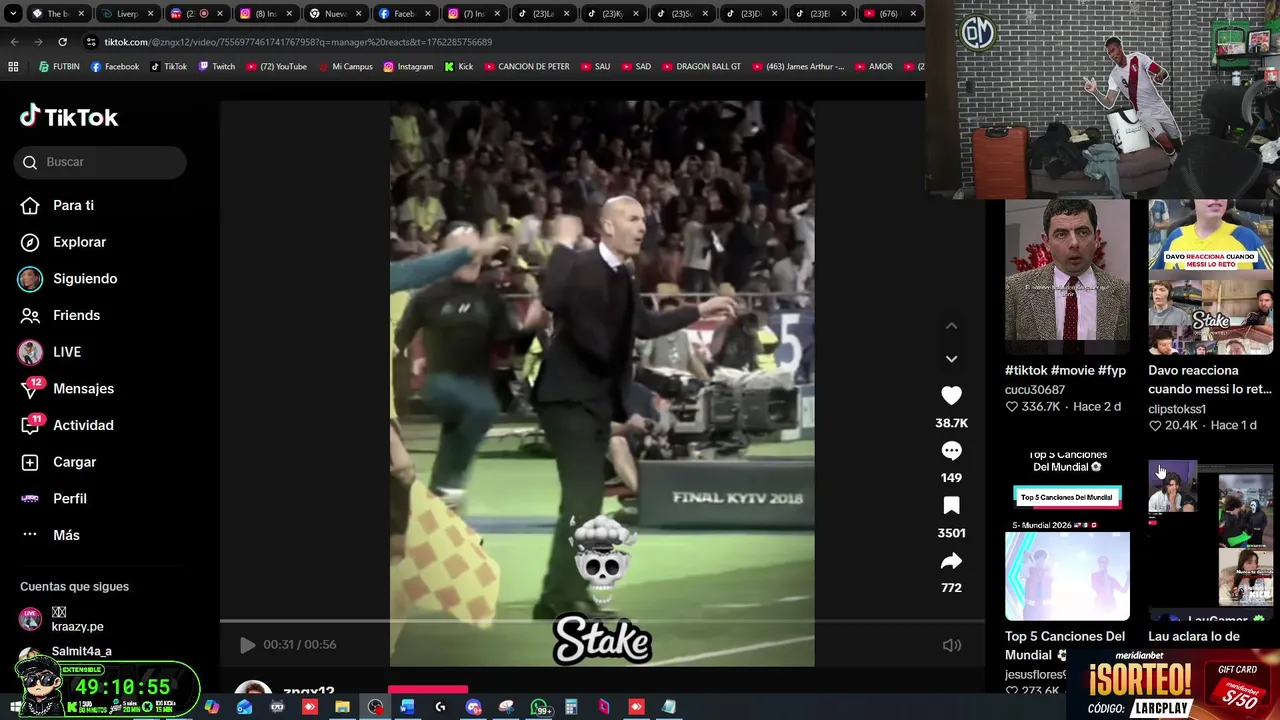
Task: Share the video using the arrow icon
Action: (951, 561)
